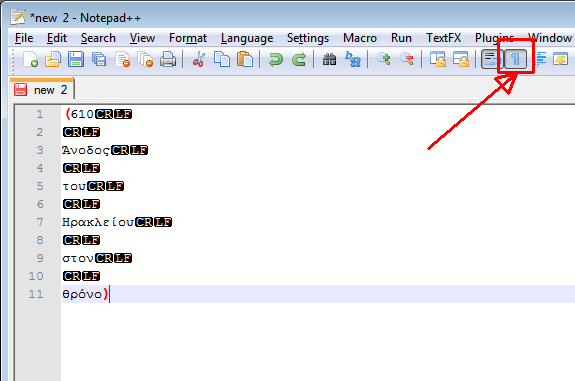Click the red unsaved icon on tab
This screenshot has width=575, height=381.
click(21, 90)
